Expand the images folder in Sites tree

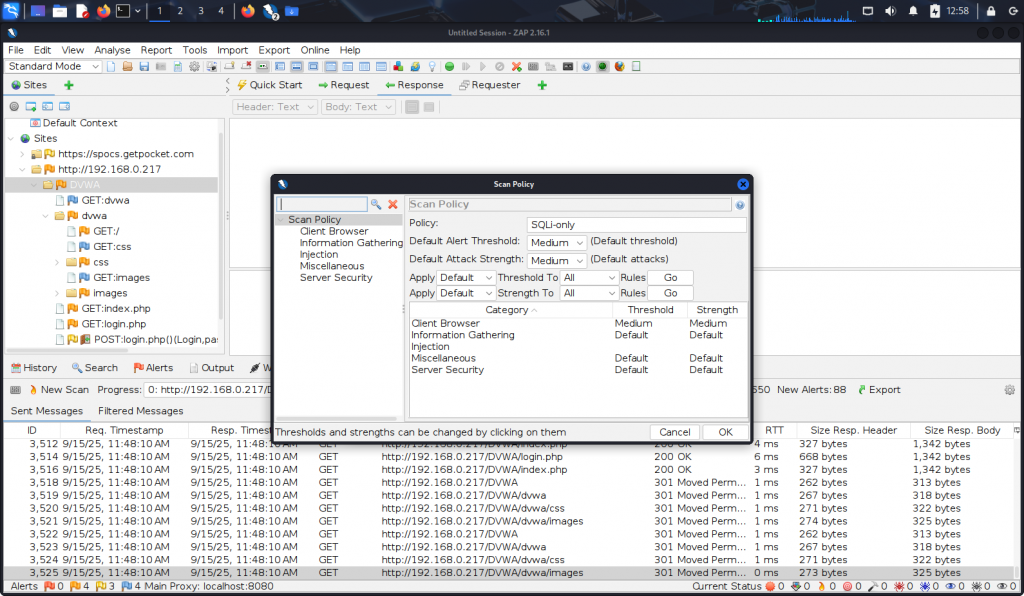57,293
